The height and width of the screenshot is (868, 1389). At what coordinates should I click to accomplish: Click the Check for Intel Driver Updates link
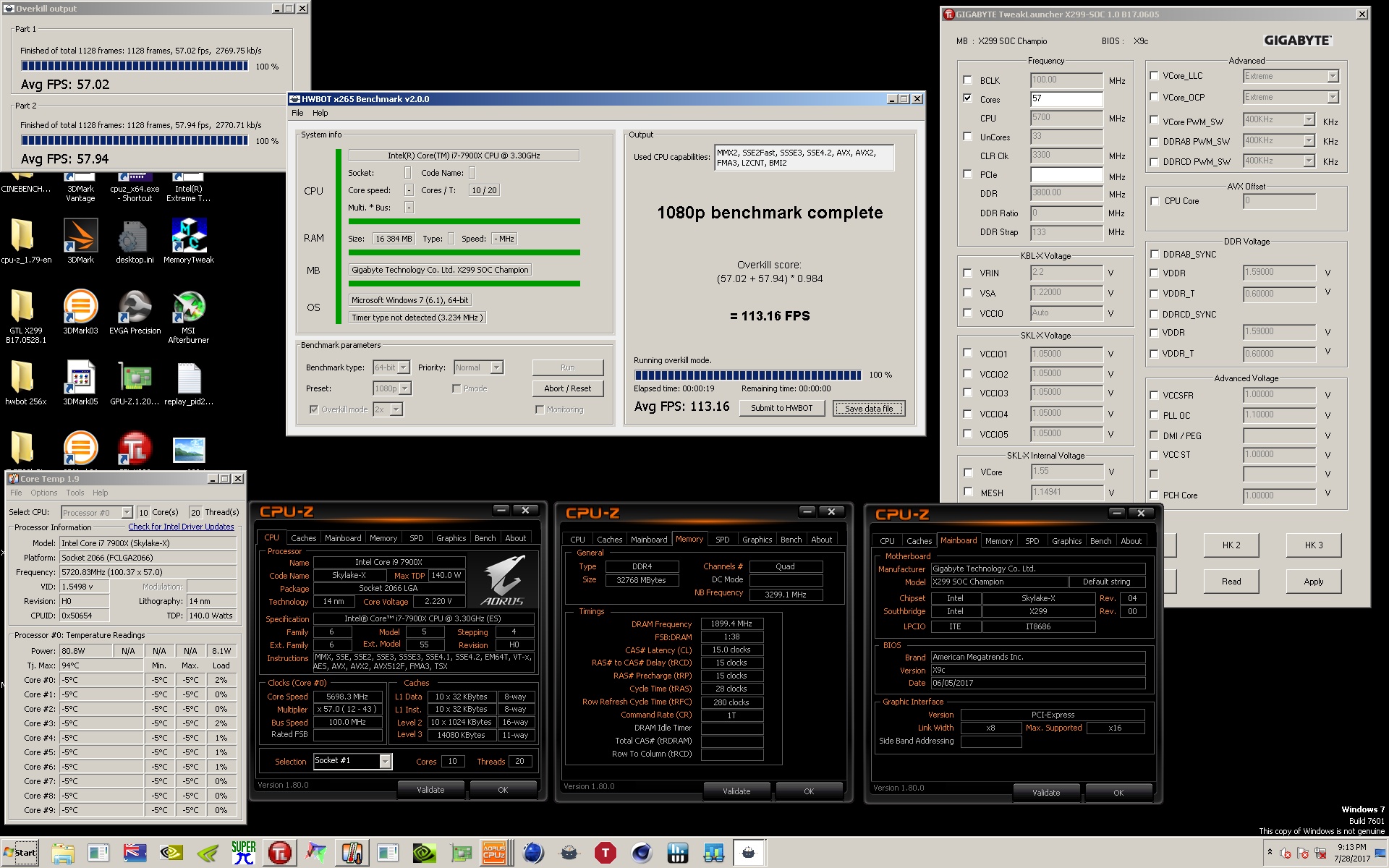[181, 527]
